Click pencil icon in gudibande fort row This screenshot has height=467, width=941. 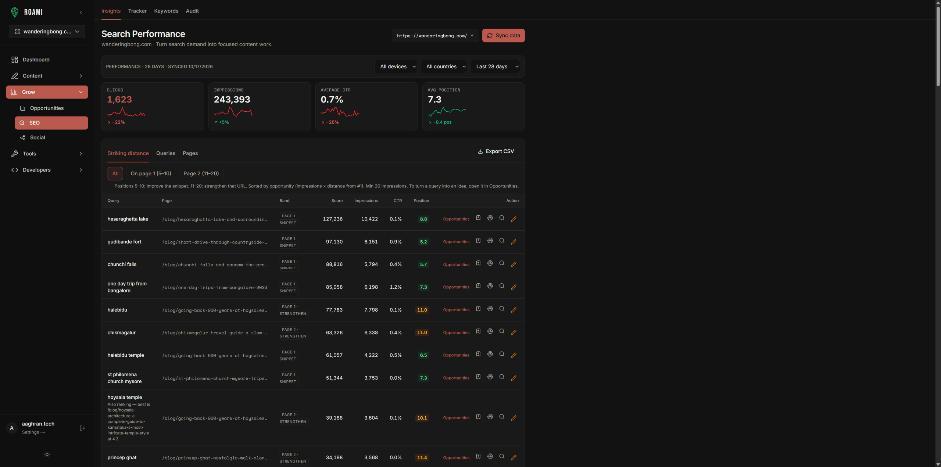513,242
